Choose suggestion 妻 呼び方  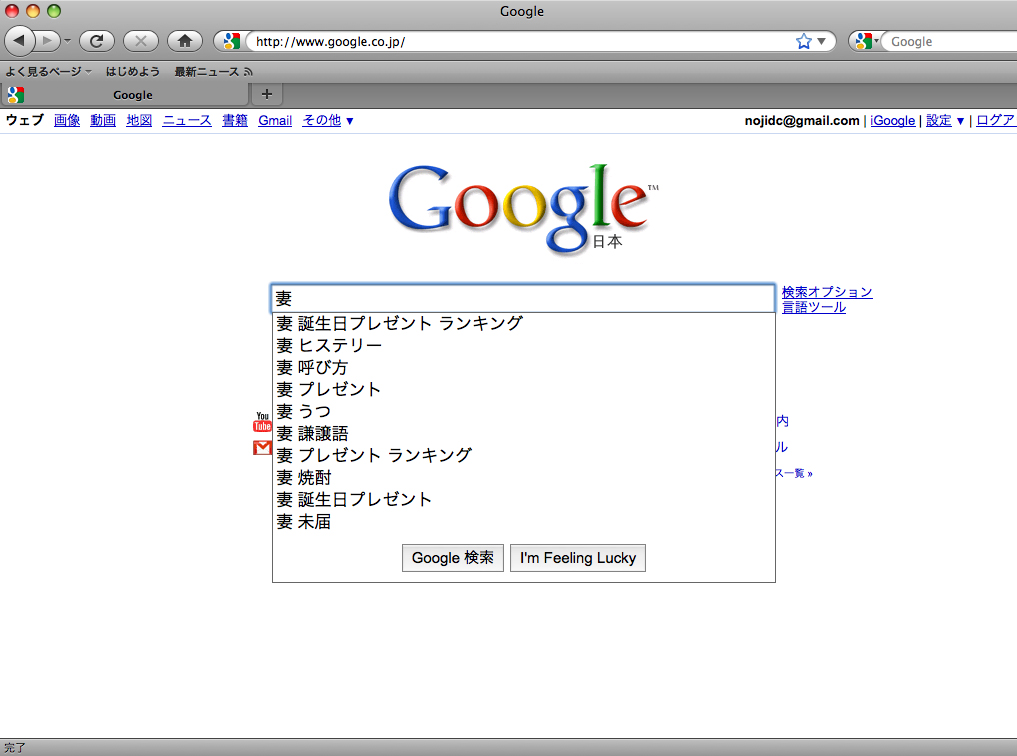coord(523,367)
